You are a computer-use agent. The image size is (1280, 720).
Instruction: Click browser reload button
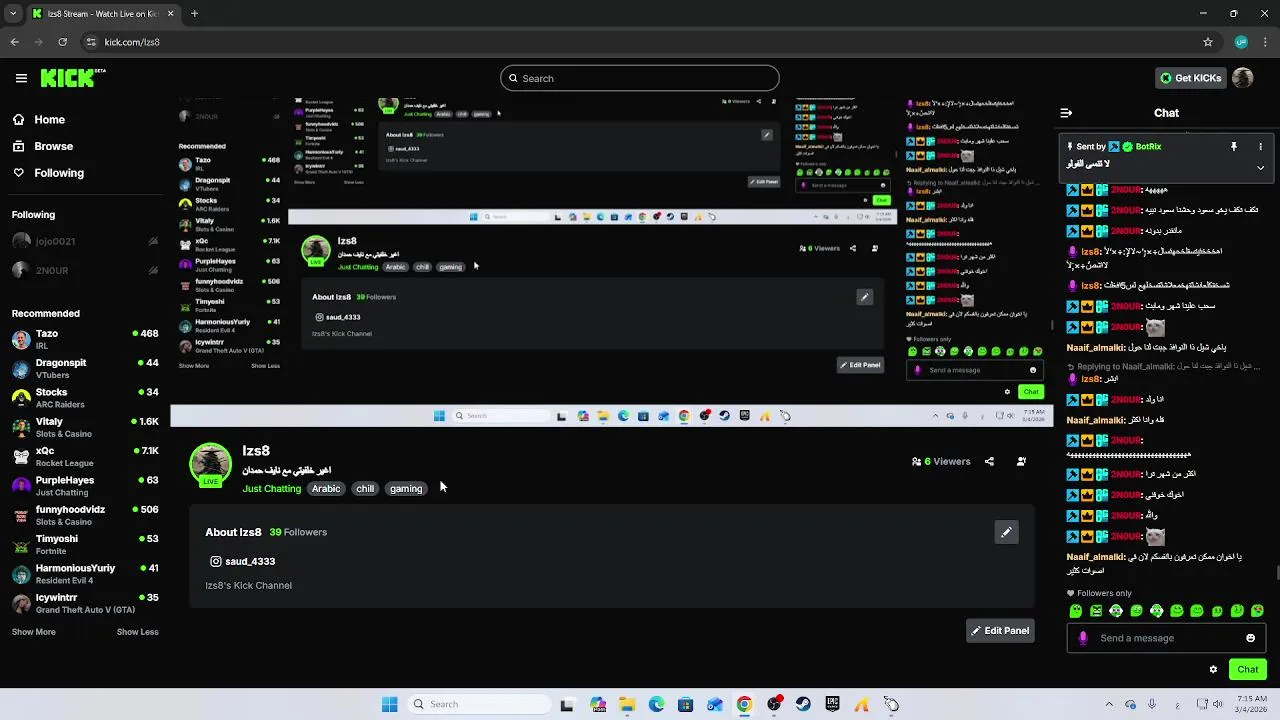tap(62, 42)
